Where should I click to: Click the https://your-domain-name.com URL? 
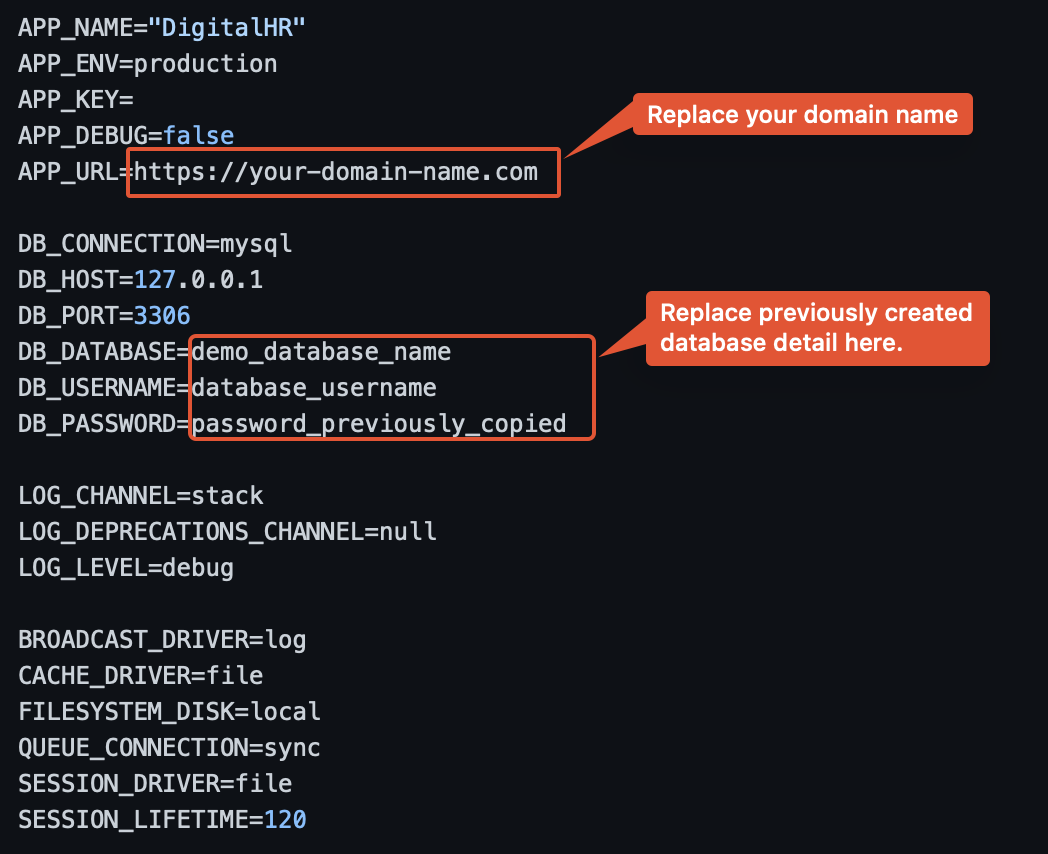tap(336, 172)
